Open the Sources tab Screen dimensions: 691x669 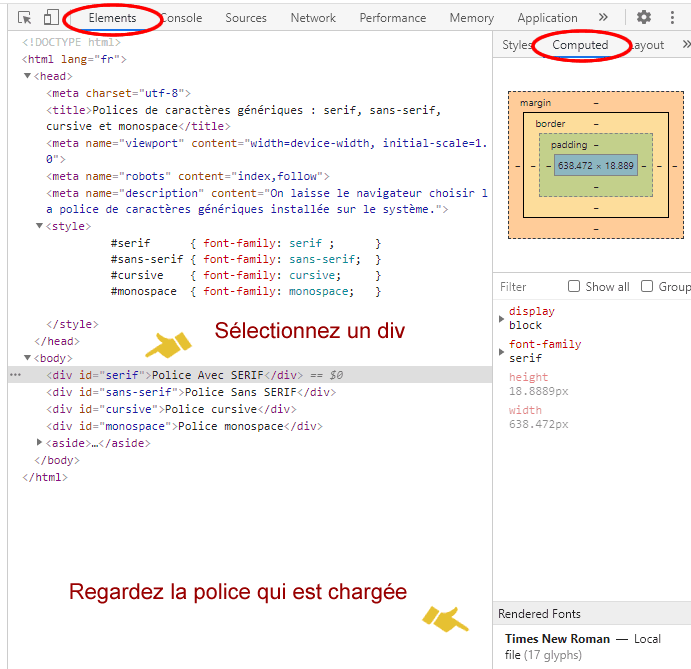pyautogui.click(x=246, y=18)
